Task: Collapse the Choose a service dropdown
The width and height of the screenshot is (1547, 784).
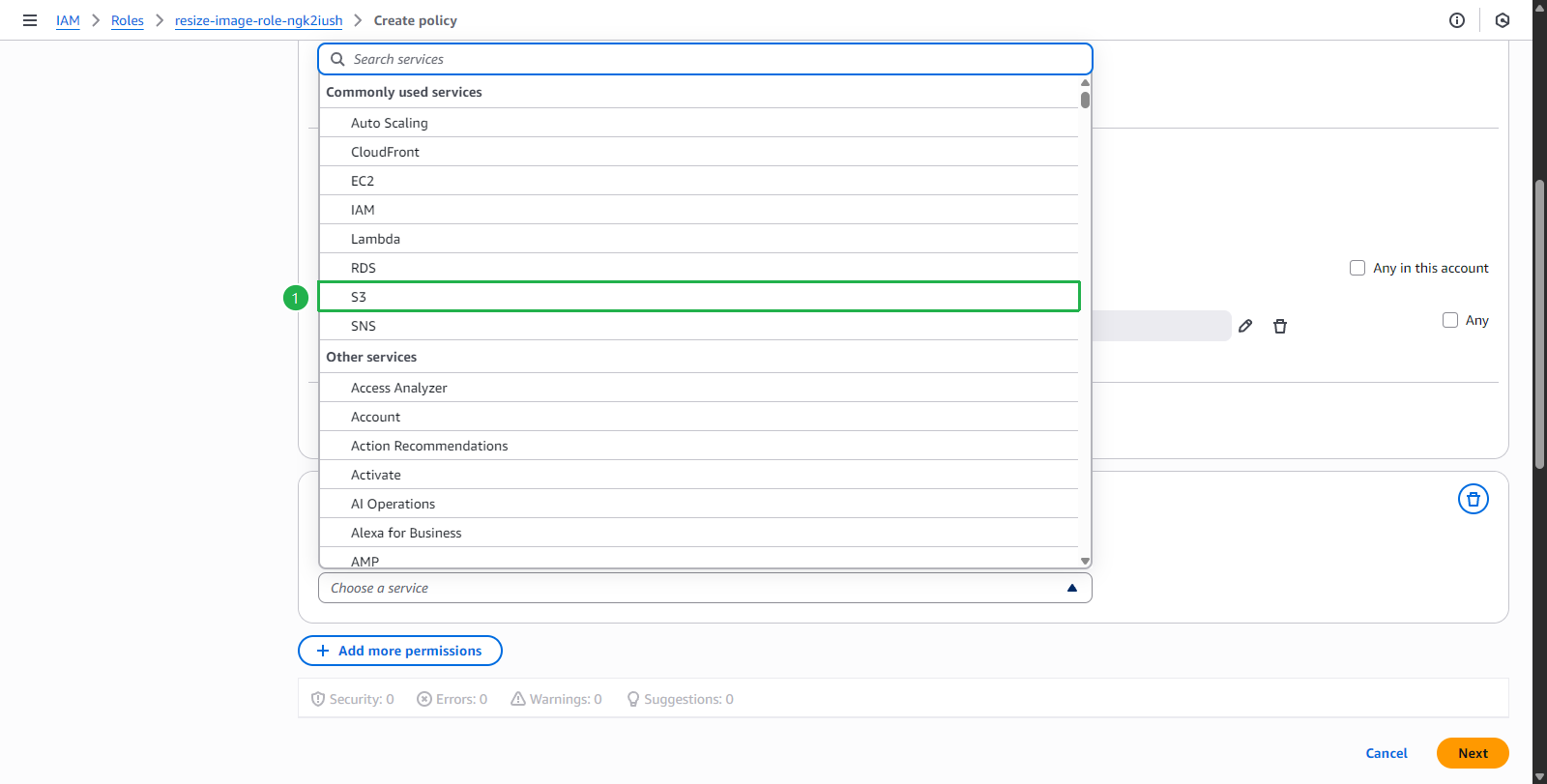Action: [x=705, y=588]
